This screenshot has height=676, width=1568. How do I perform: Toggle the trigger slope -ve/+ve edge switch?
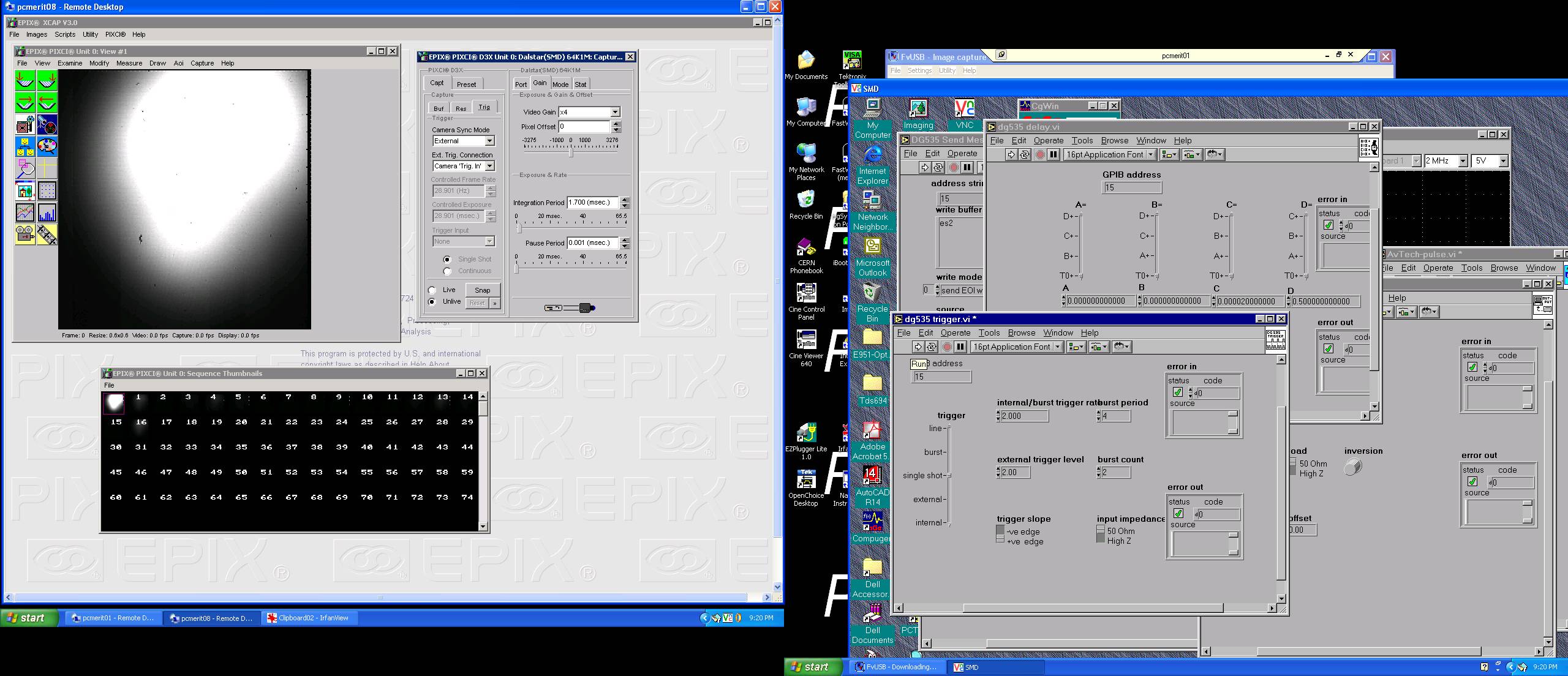pos(1000,534)
